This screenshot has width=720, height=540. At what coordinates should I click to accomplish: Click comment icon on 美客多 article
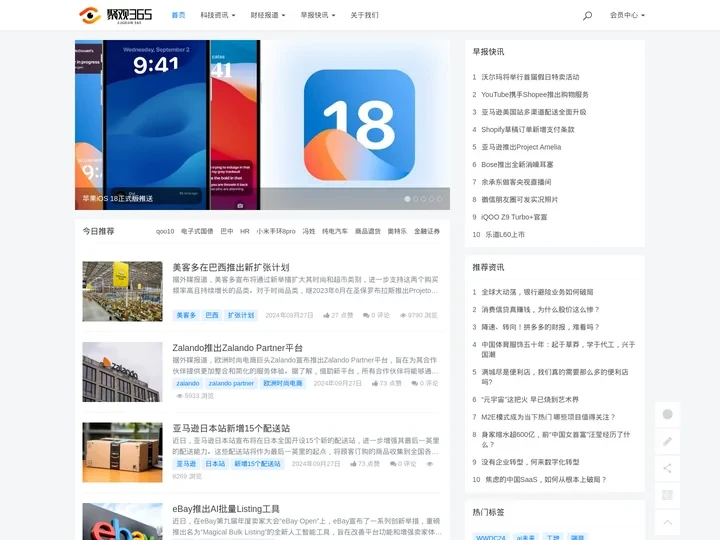[x=366, y=315]
